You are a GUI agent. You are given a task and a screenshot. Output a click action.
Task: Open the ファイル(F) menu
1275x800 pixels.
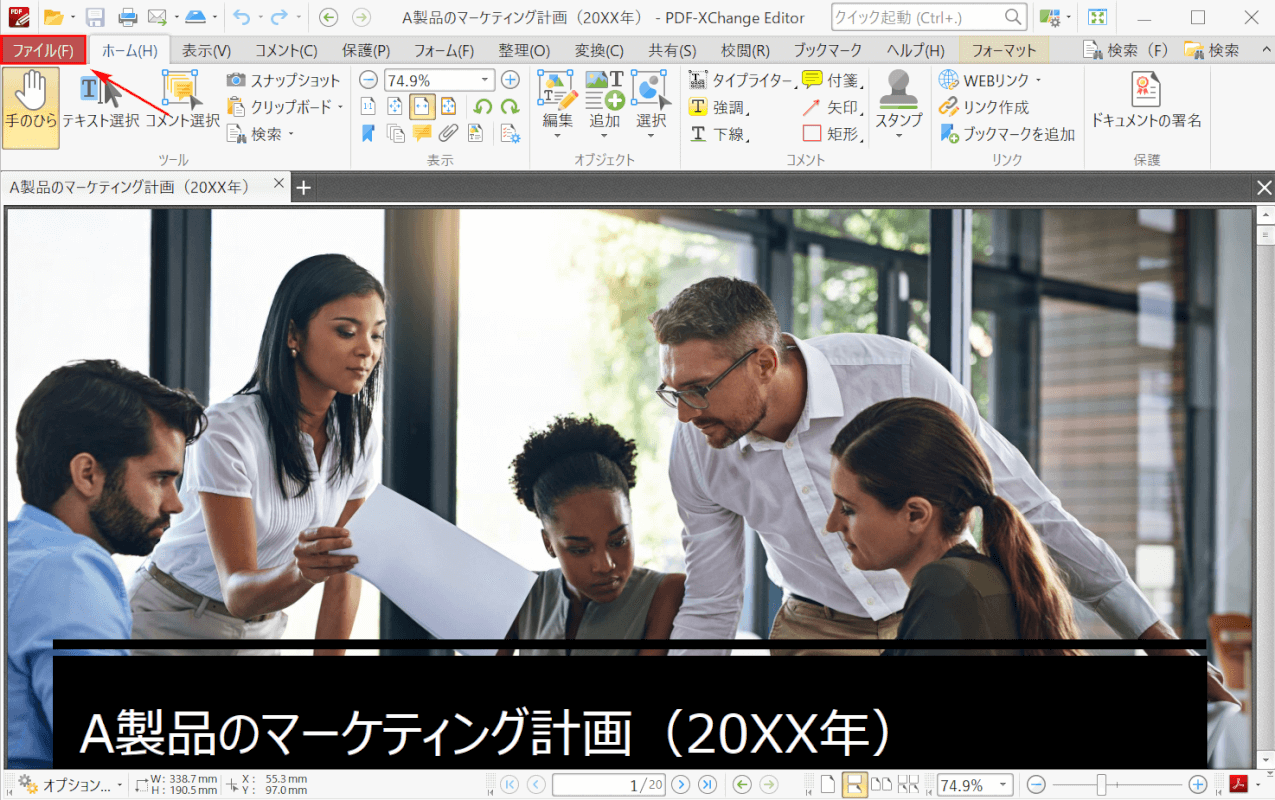43,50
